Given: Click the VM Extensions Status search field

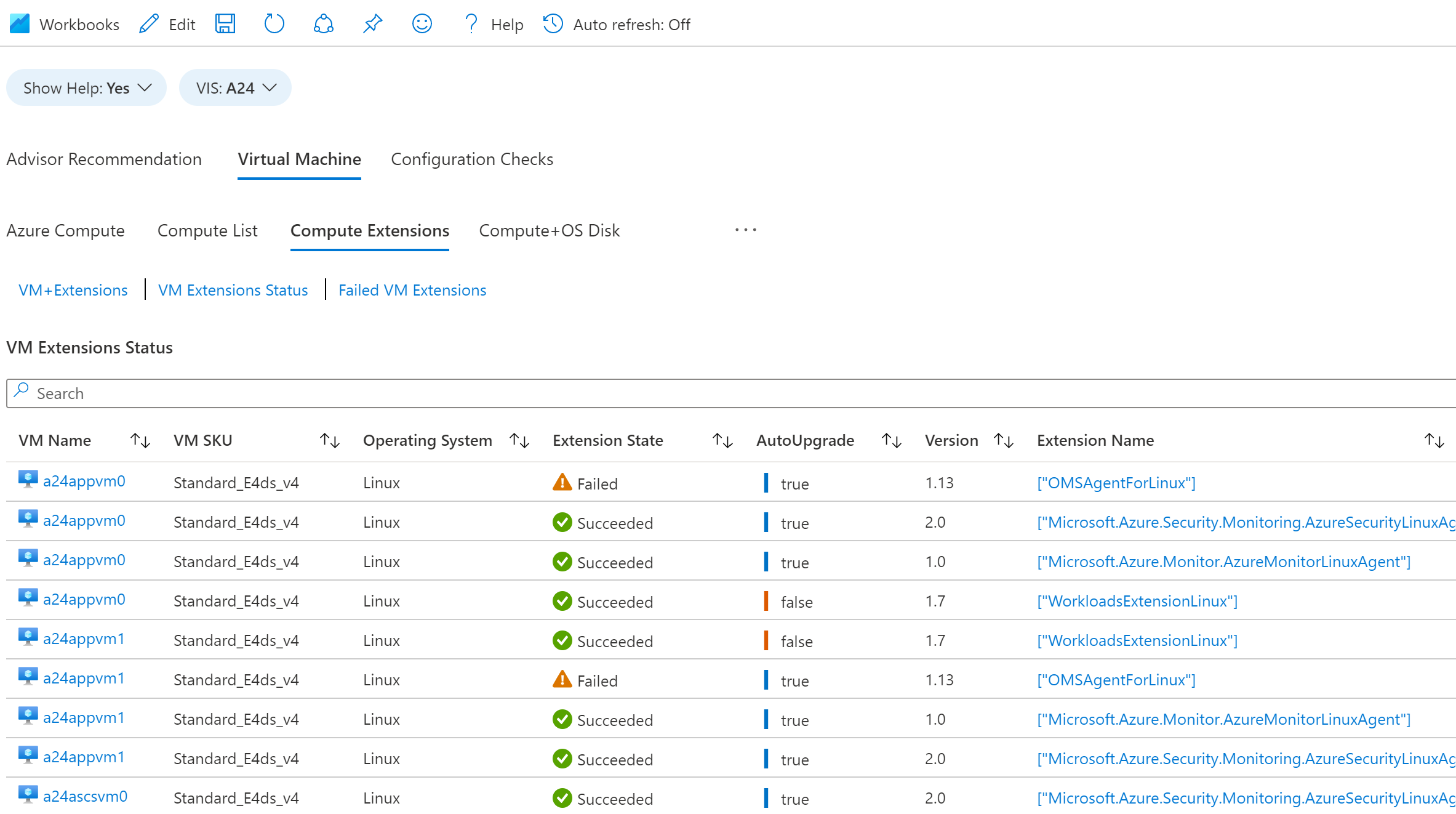Looking at the screenshot, I should [732, 393].
